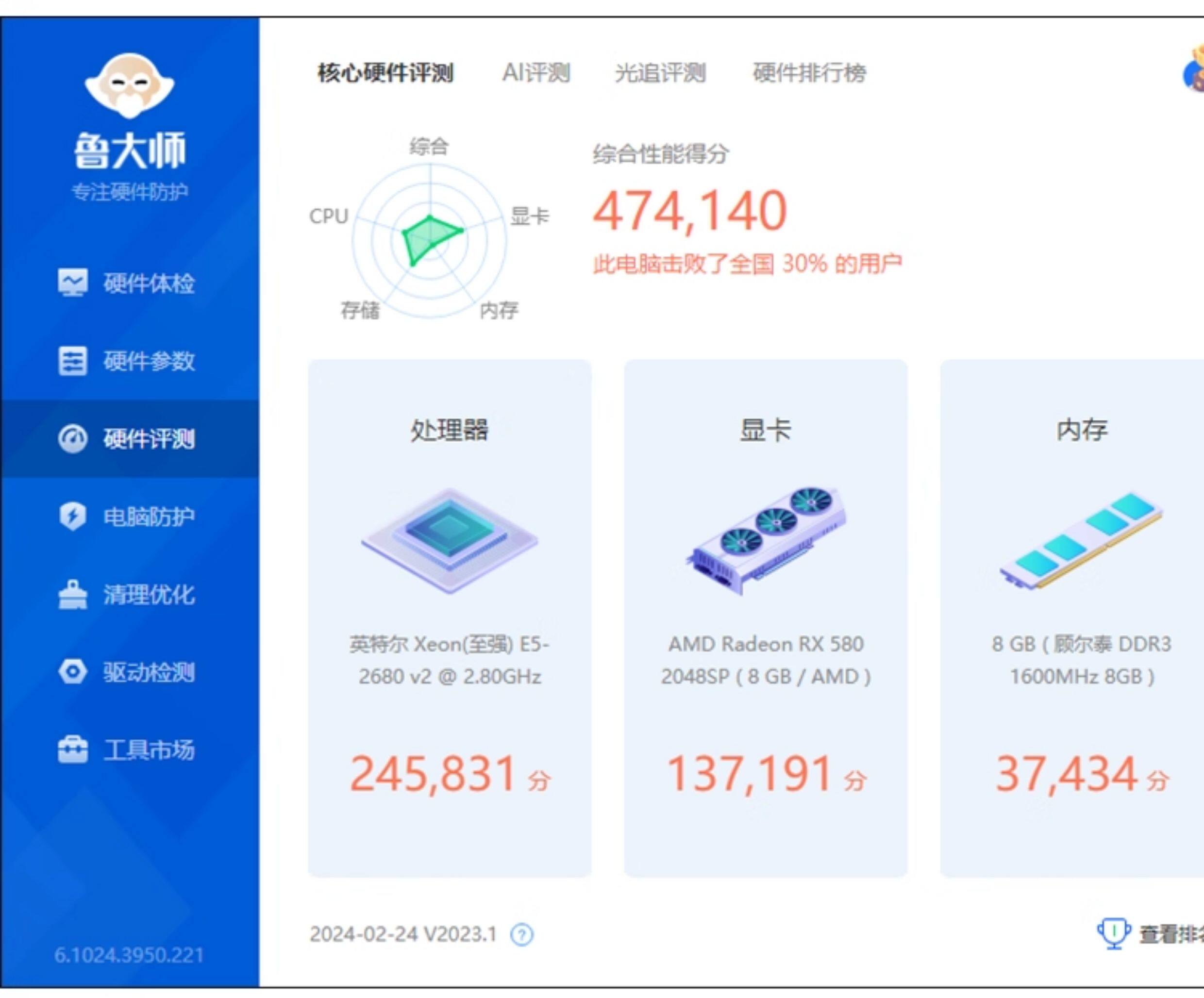The image size is (1204, 998).
Task: Open the 光追评测 tab
Action: [x=660, y=73]
